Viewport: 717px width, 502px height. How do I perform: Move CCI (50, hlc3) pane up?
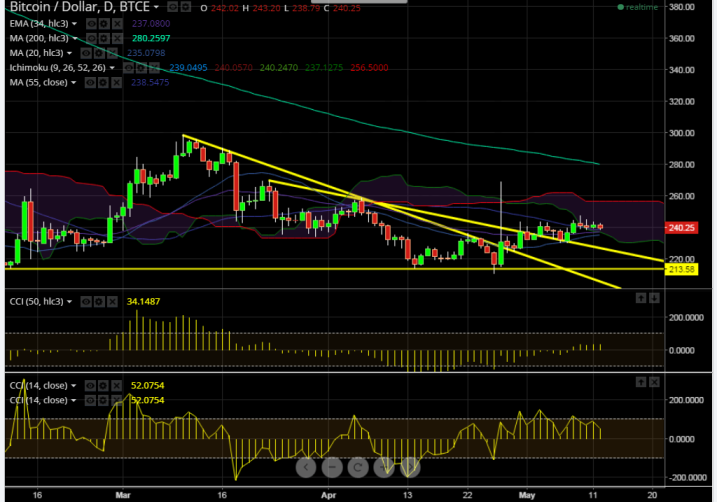coord(641,298)
